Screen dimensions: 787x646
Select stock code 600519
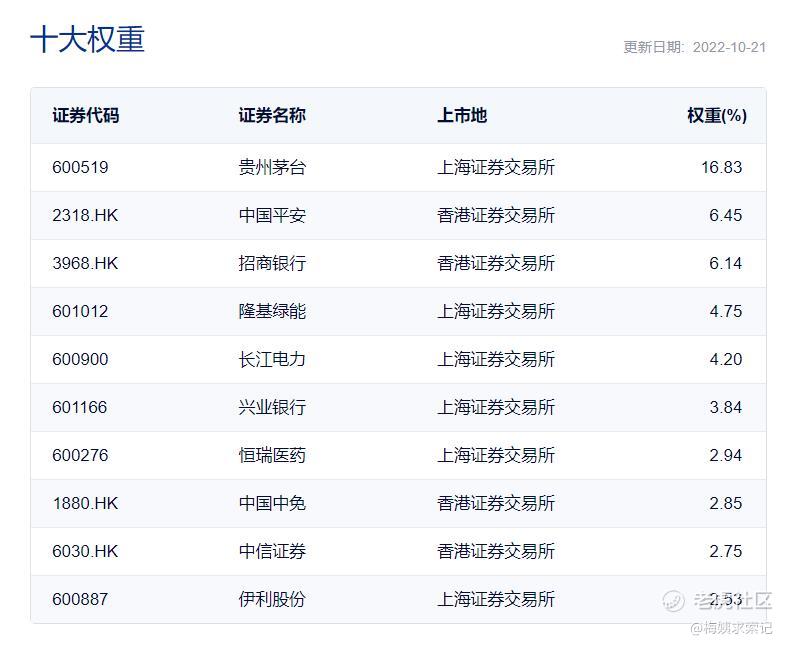(x=80, y=167)
